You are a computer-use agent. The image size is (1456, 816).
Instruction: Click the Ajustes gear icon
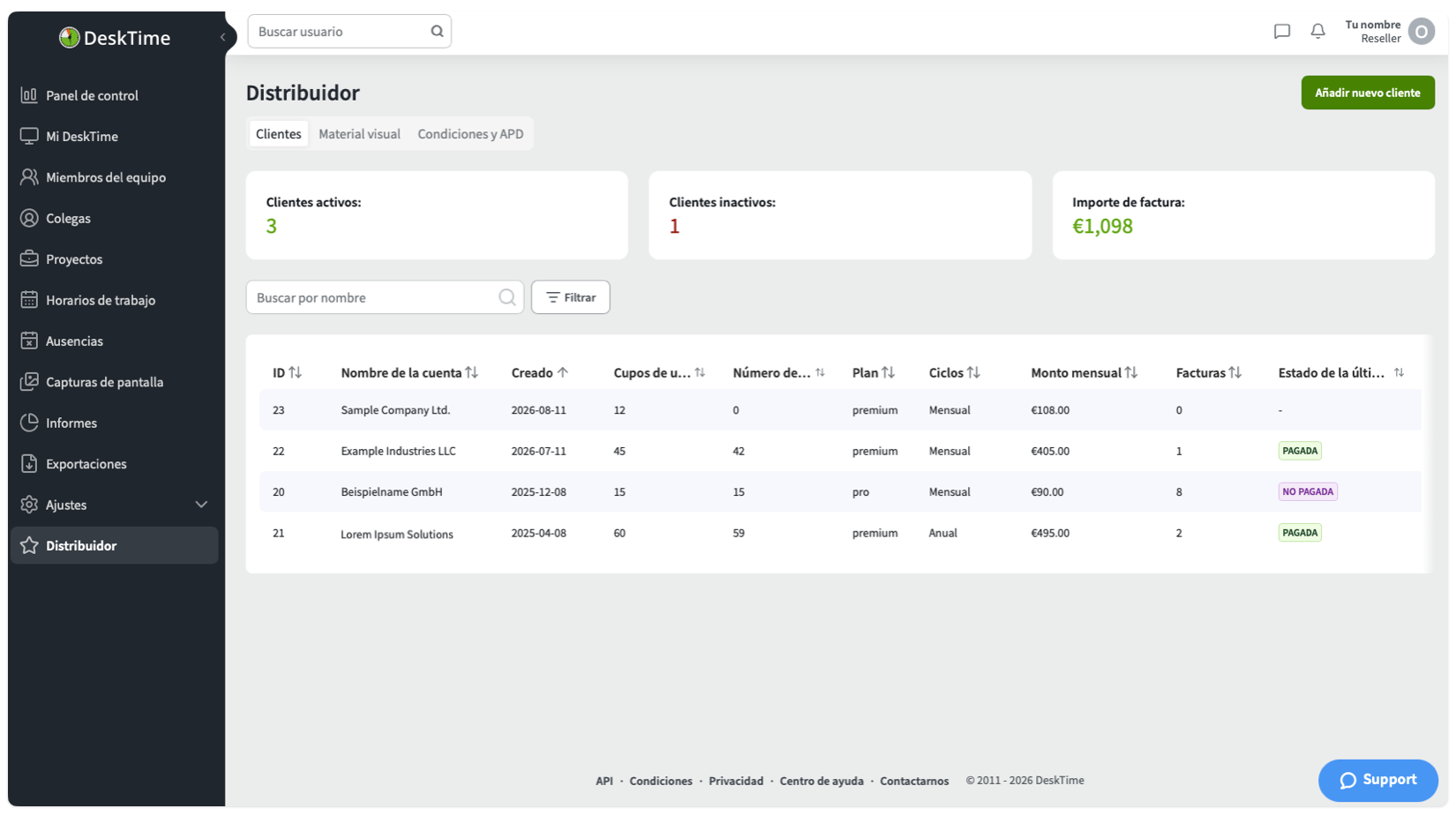29,504
